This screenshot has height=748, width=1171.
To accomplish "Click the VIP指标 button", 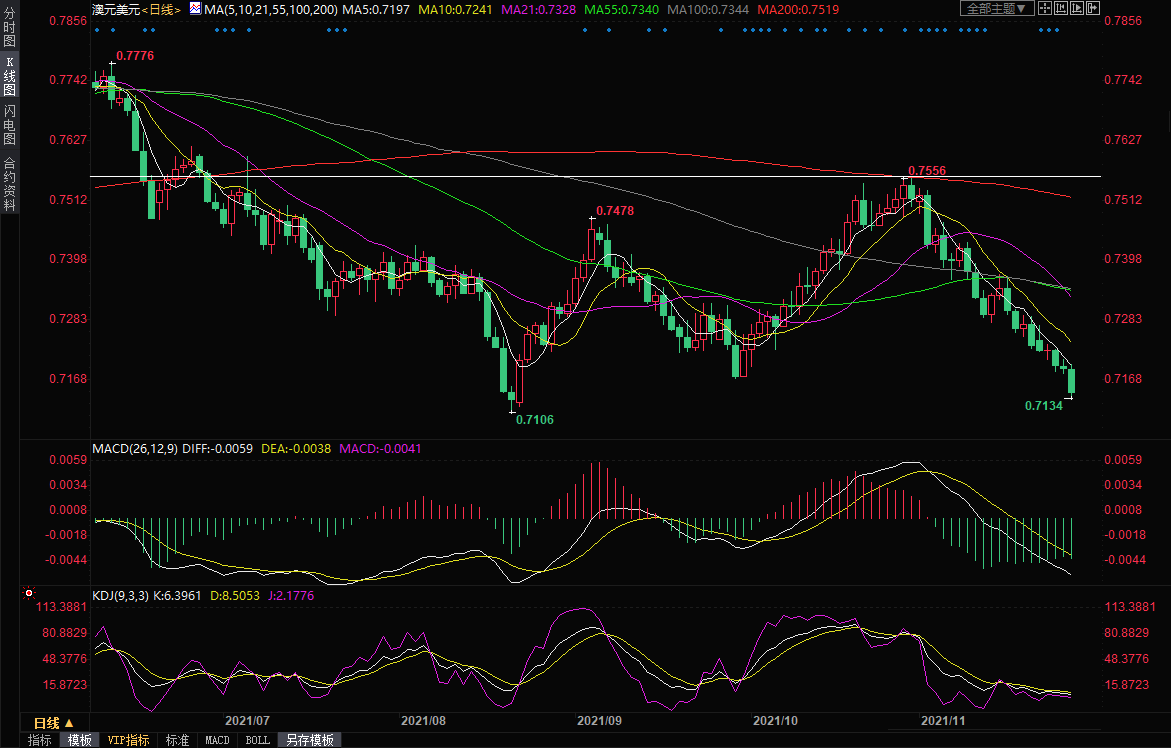I will (x=129, y=740).
